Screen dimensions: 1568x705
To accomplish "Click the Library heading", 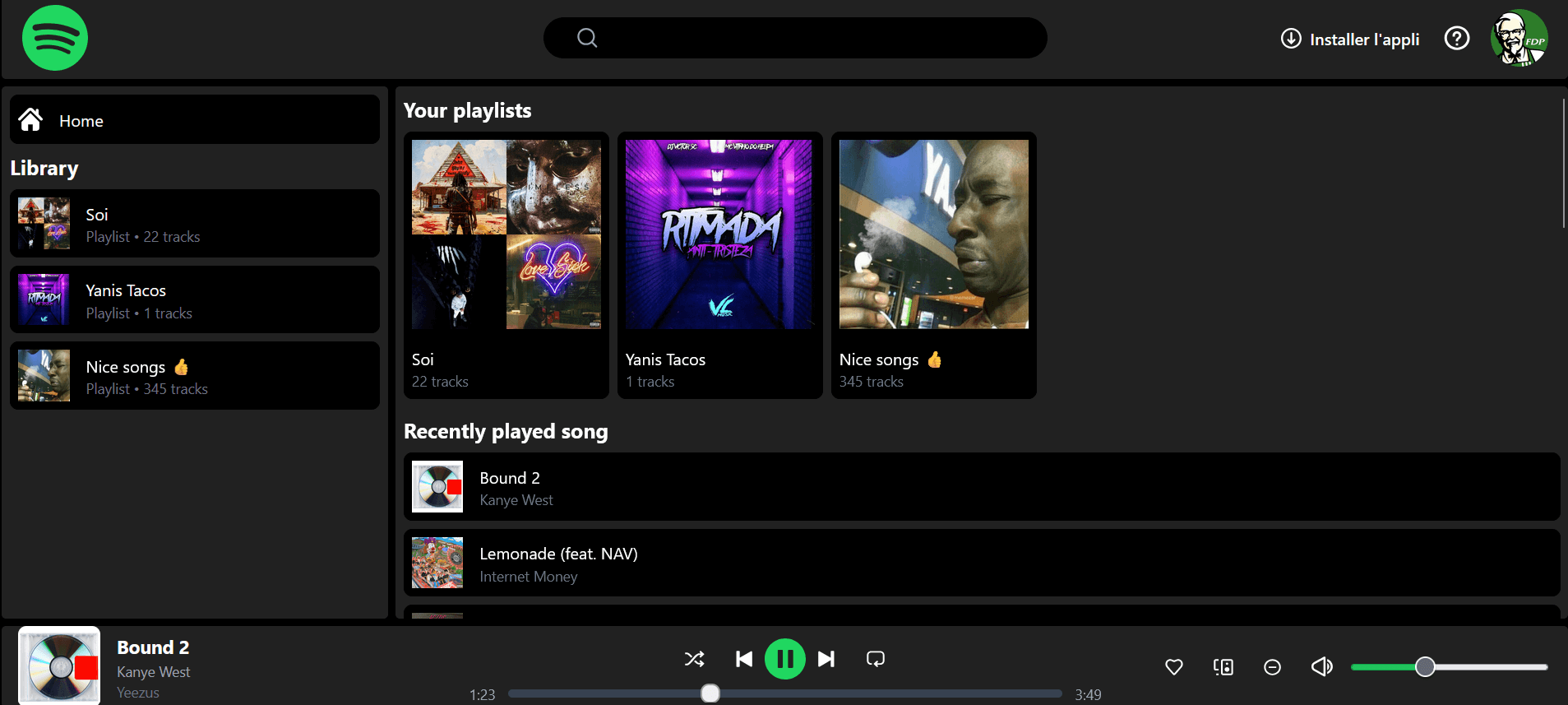I will tap(44, 169).
